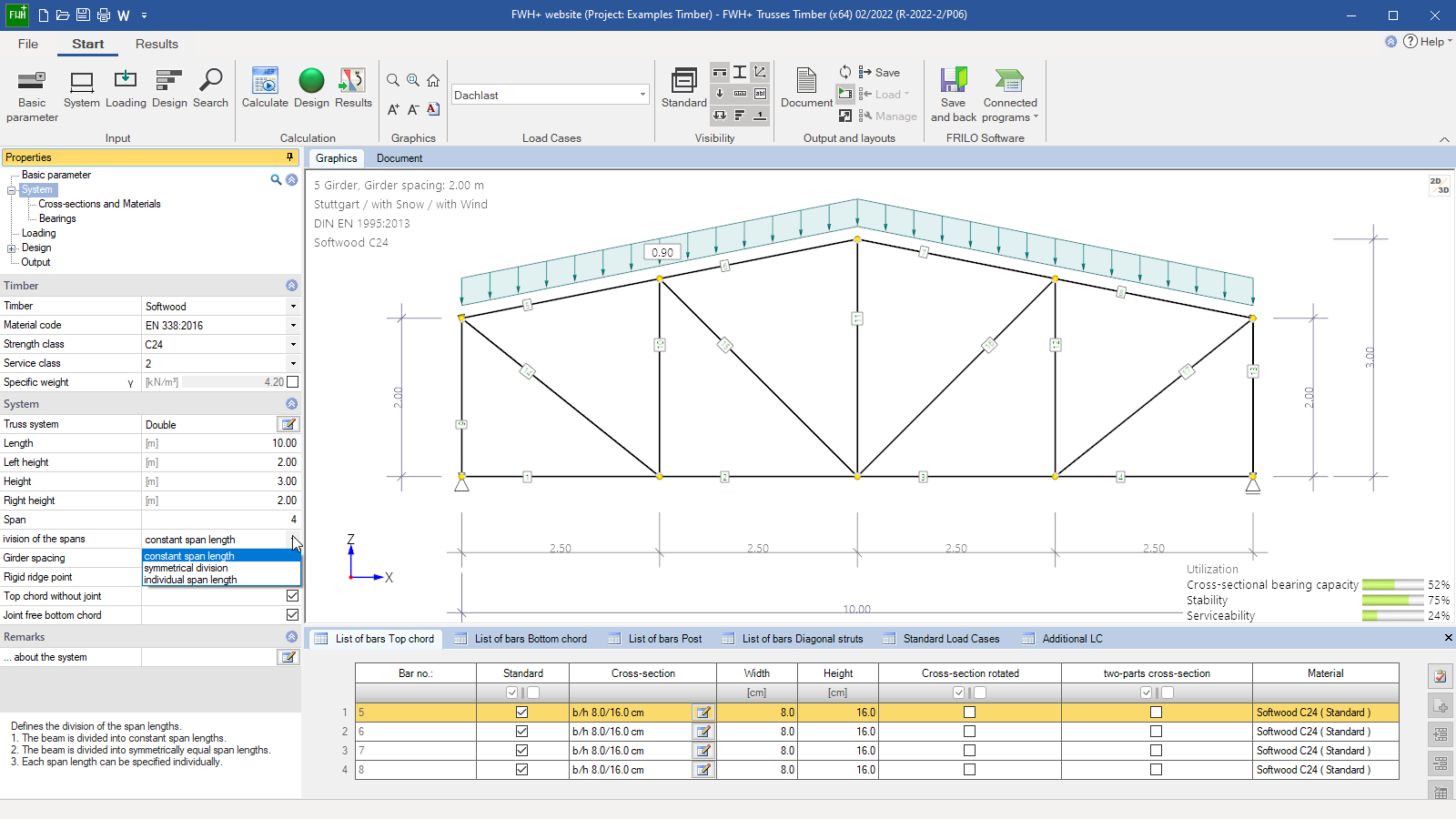Screen dimensions: 1456x819
Task: Open the Timber Softwood dropdown
Action: click(x=293, y=307)
